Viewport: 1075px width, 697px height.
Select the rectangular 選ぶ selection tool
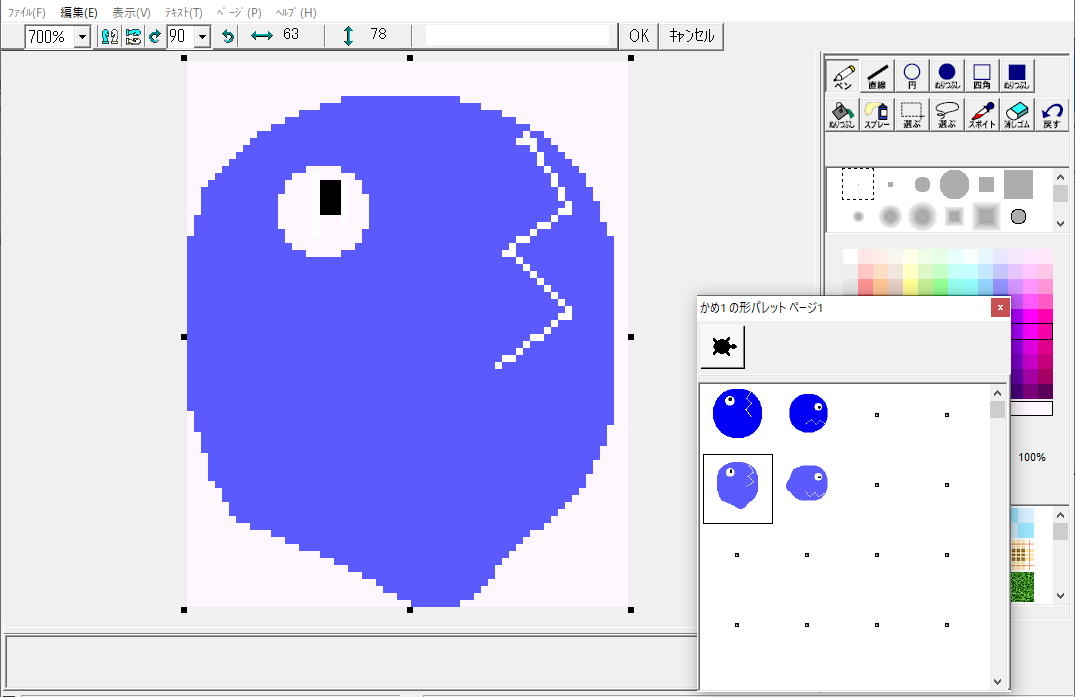point(912,114)
